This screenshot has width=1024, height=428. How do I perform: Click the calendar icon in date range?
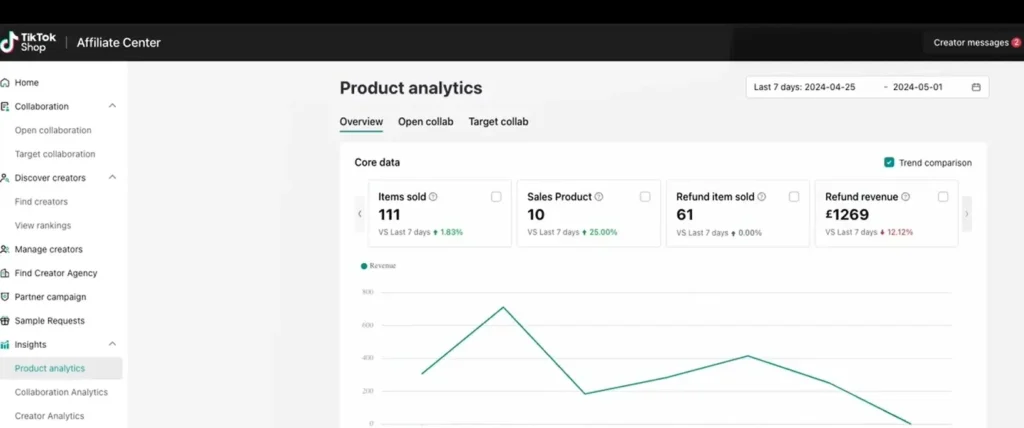click(x=975, y=87)
